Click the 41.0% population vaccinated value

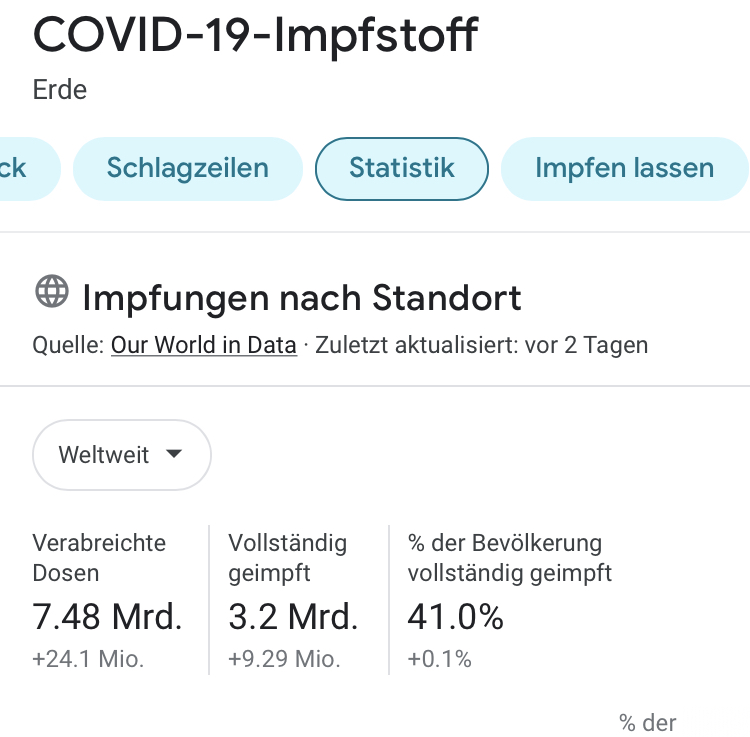[x=455, y=616]
